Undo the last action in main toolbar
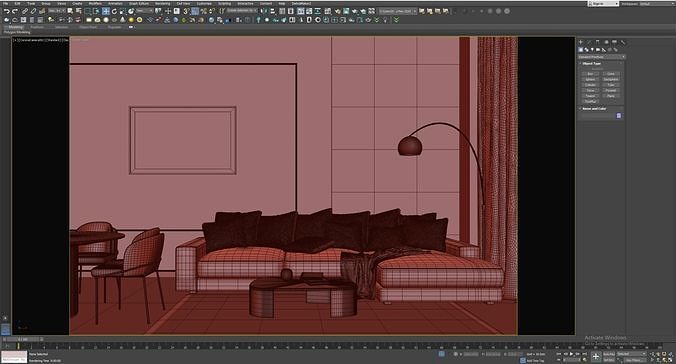Image resolution: width=676 pixels, height=364 pixels. (6, 11)
